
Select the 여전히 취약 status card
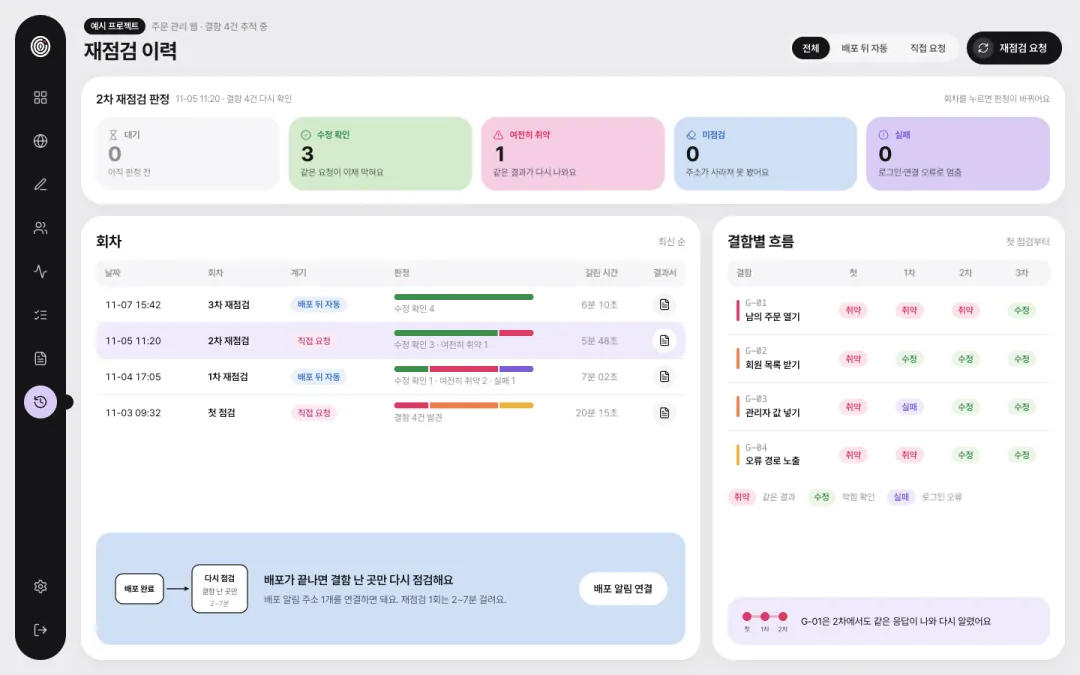(572, 154)
